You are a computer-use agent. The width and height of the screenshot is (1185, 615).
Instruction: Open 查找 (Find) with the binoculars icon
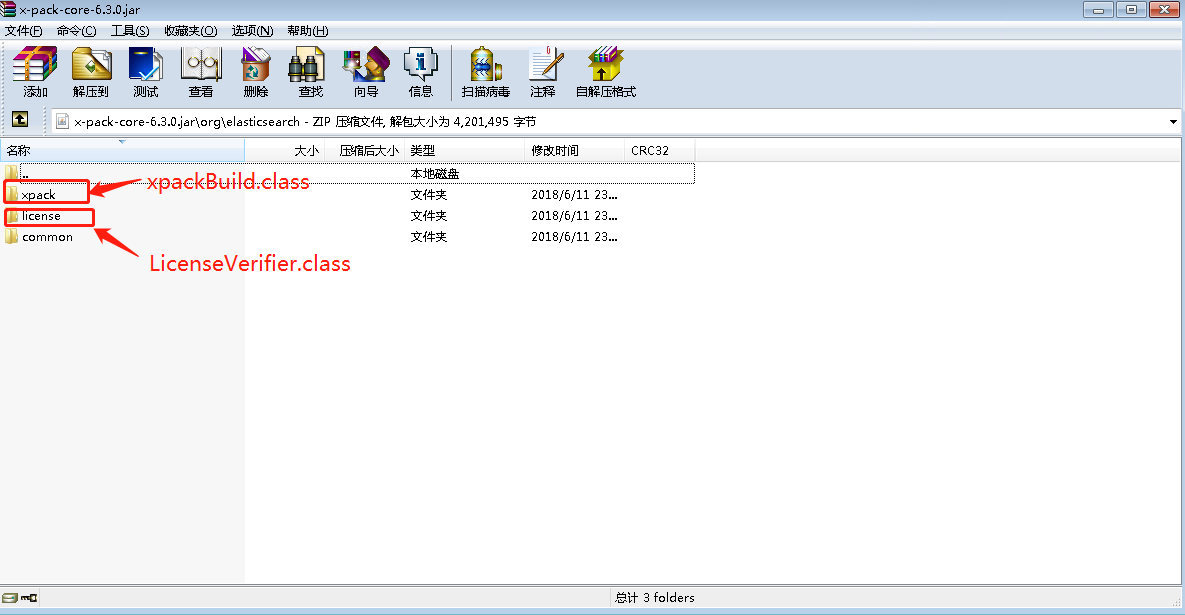point(309,72)
